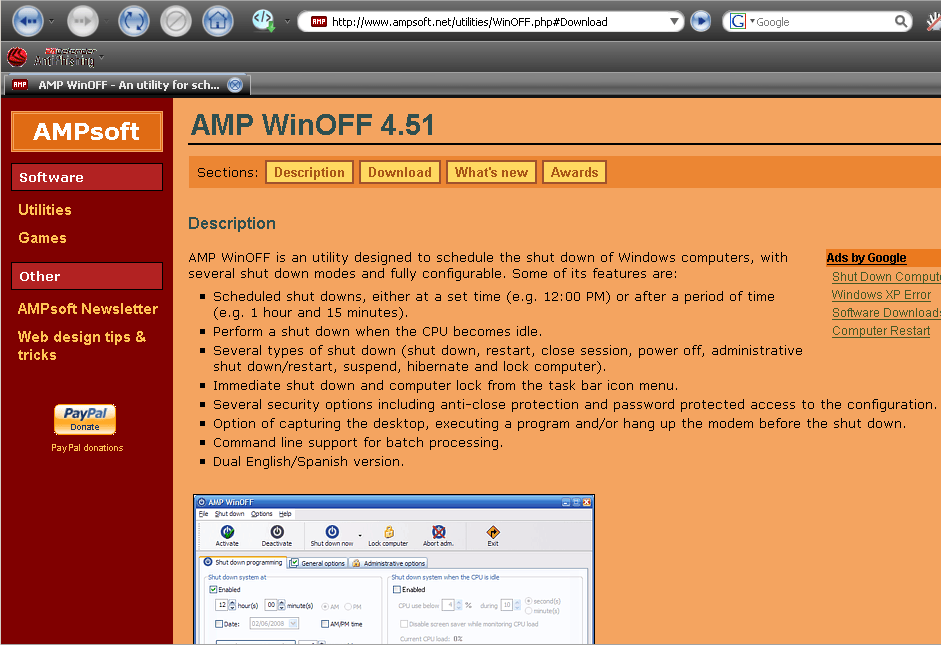Click the Deactivate toolbar icon
This screenshot has width=941, height=645.
click(x=278, y=533)
